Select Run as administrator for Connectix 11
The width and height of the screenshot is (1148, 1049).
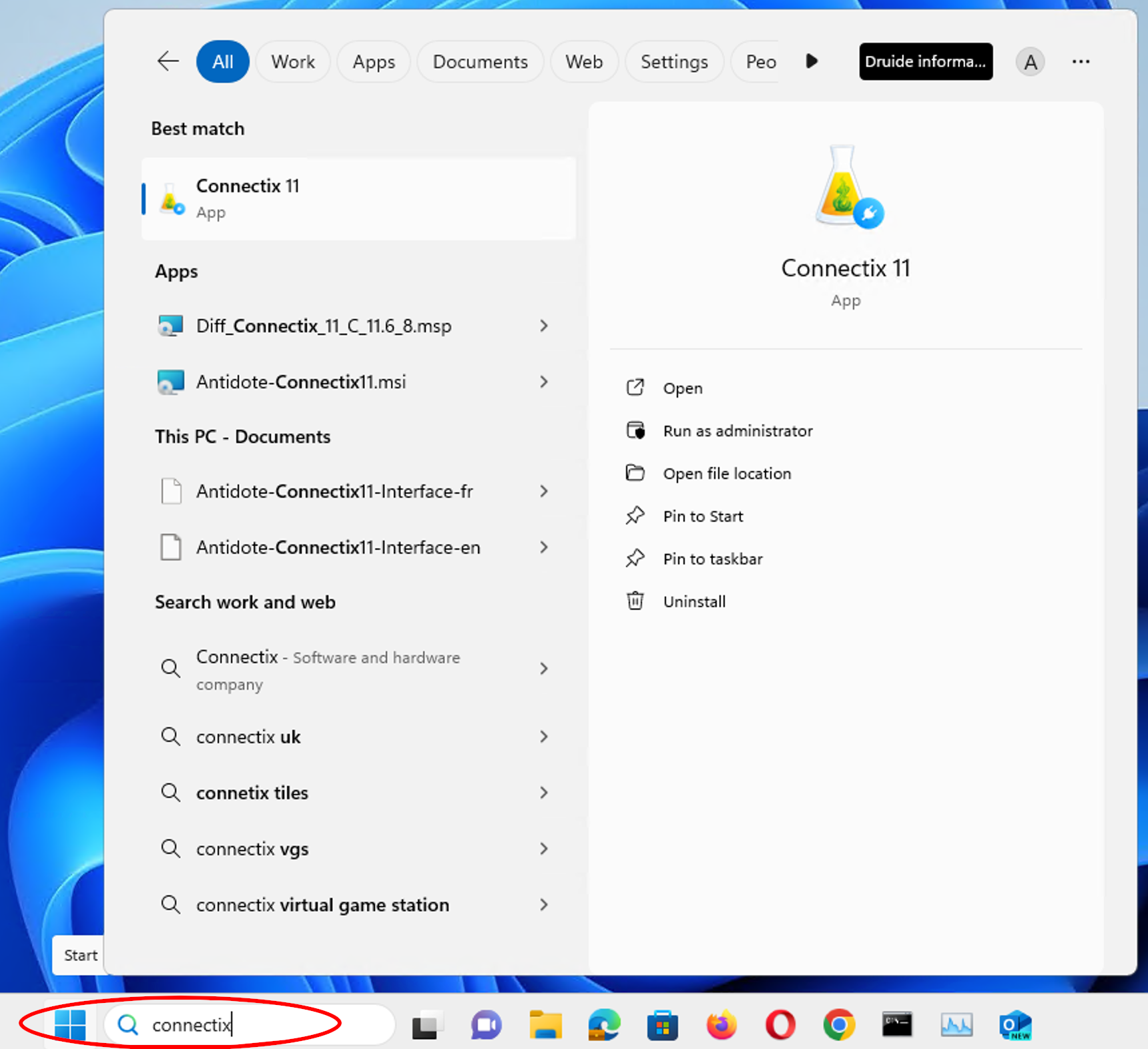(x=738, y=431)
